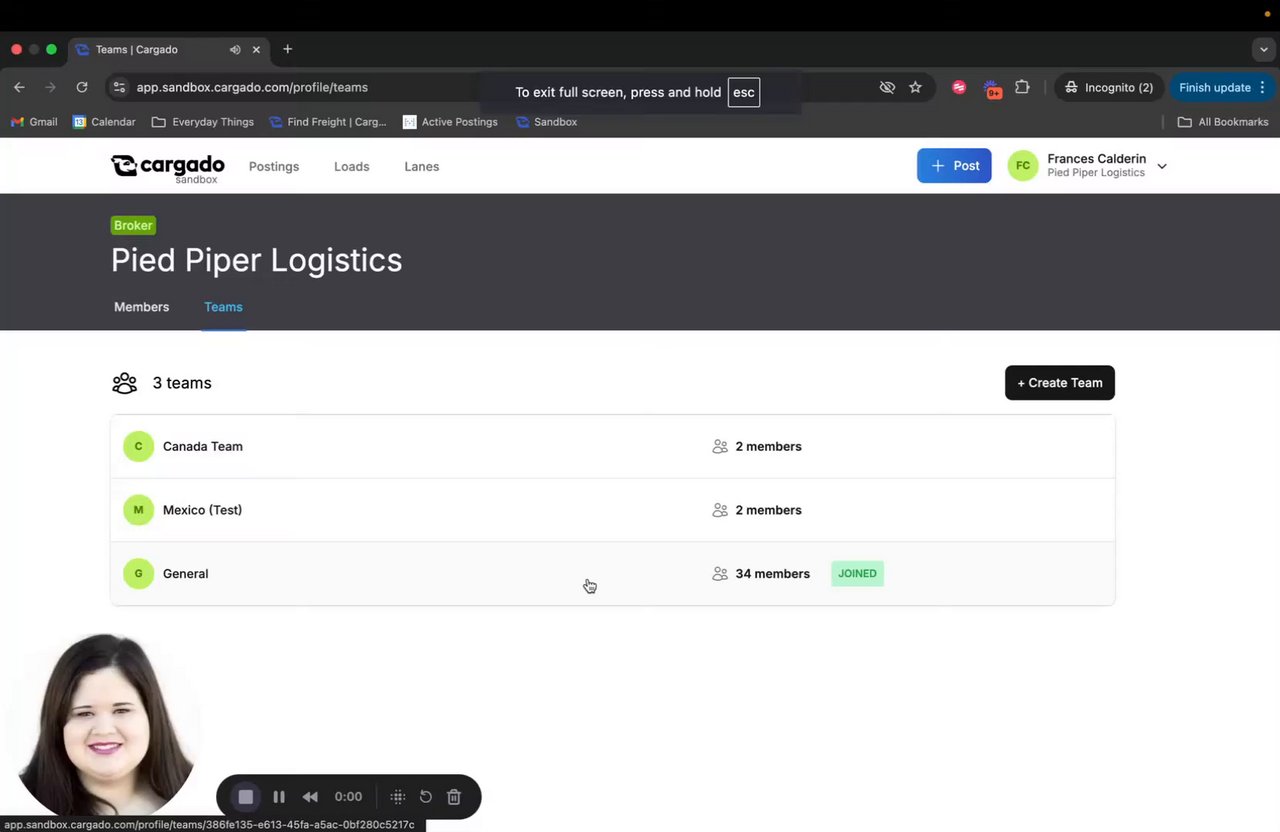Open the Incognito (2) indicator
1280x832 pixels.
coord(1109,87)
